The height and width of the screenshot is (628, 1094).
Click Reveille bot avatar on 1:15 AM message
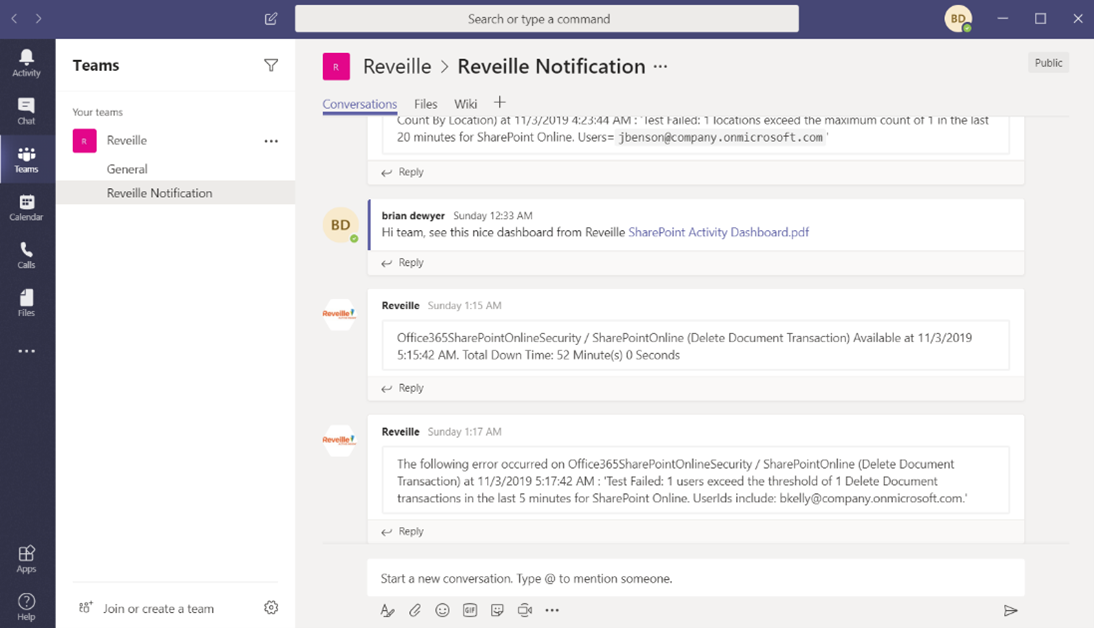[339, 314]
